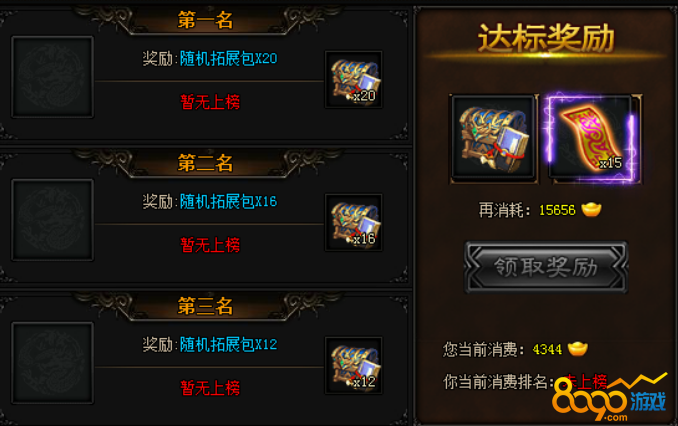Click the second place x16 treasure chest icon
The image size is (678, 426).
(354, 222)
